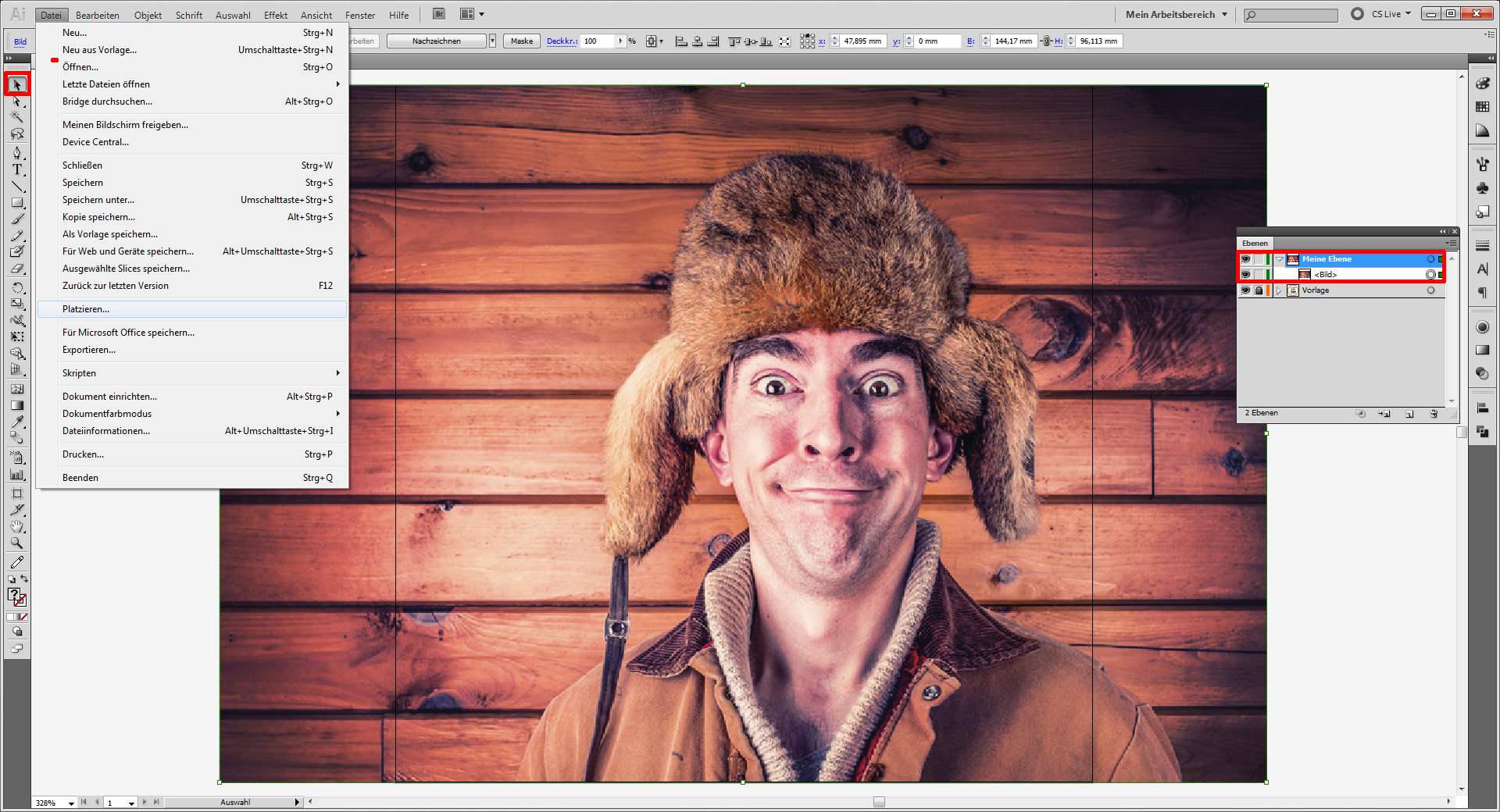Open Adobe Bridge via the Br icon

(x=439, y=14)
